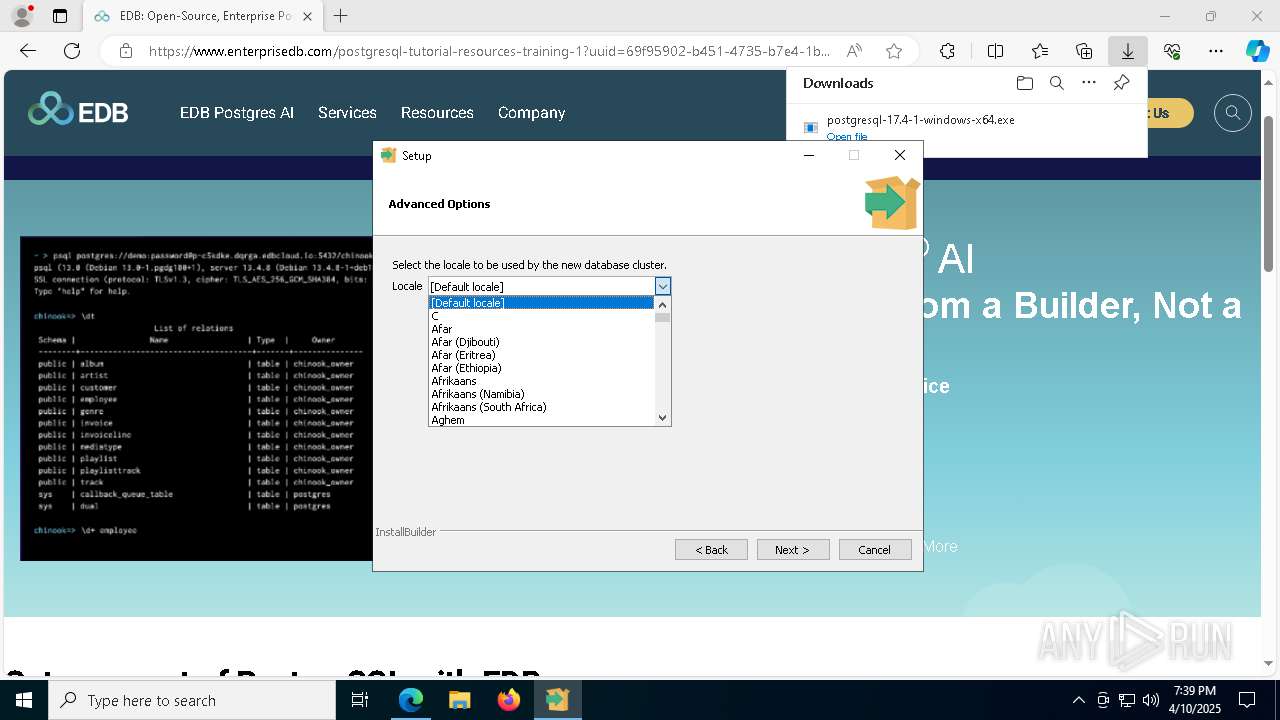Click the EDB site search icon

pyautogui.click(x=1233, y=113)
